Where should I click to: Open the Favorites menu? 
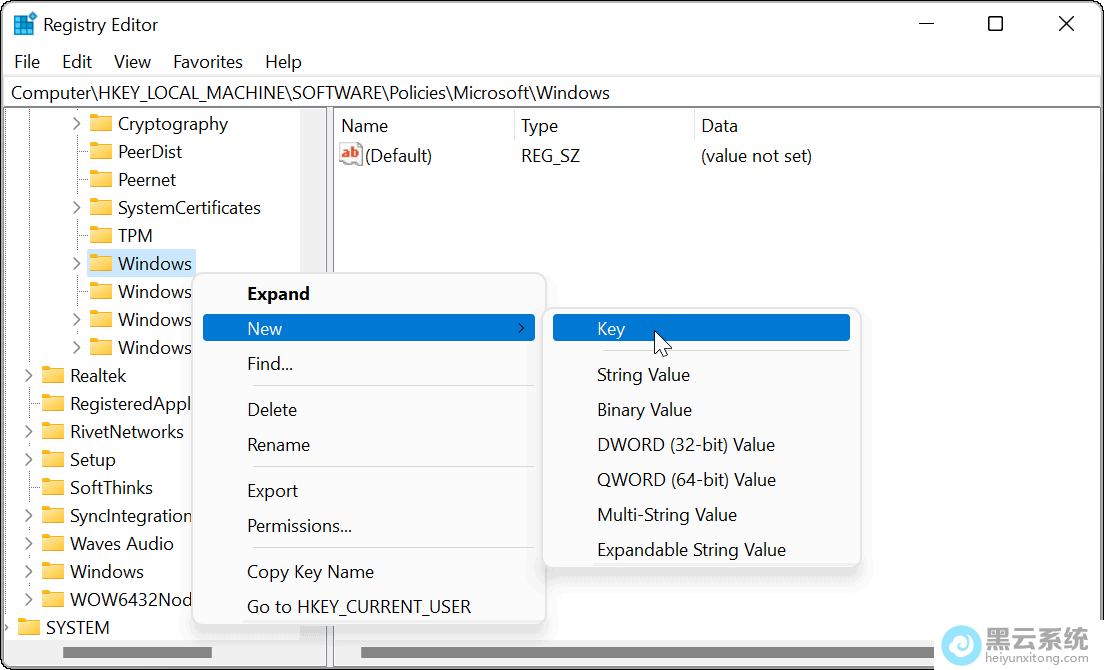pyautogui.click(x=207, y=62)
